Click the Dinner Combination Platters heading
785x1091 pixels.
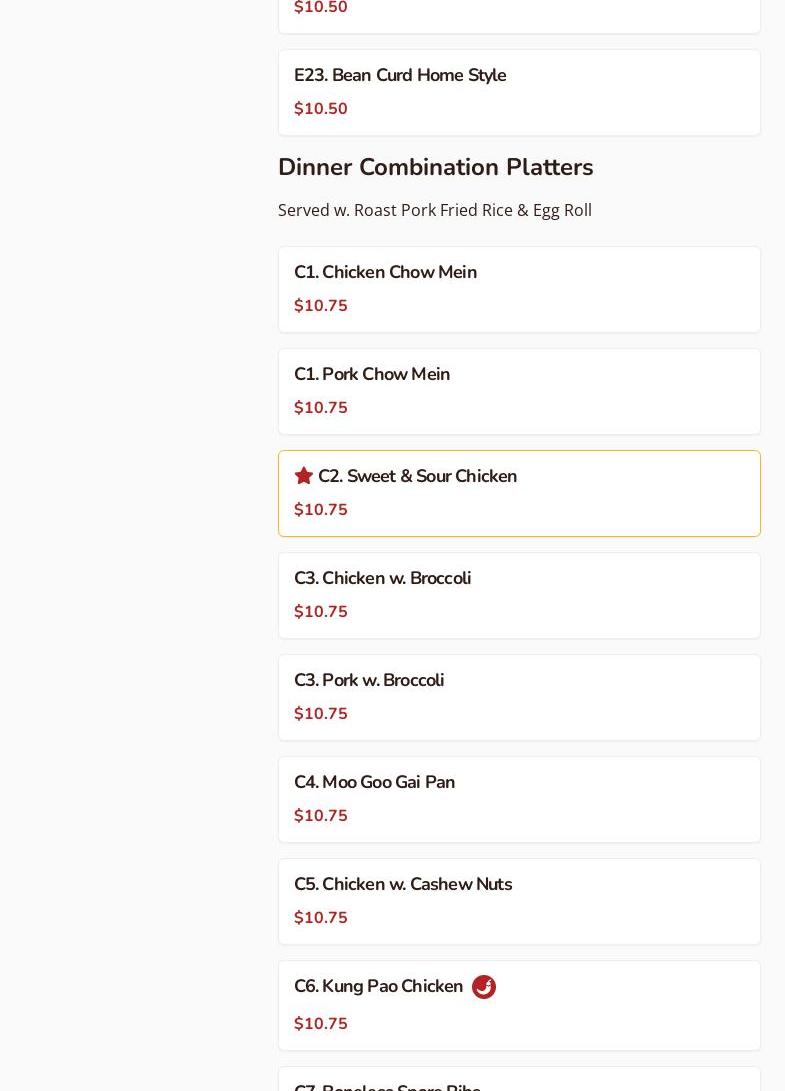click(435, 167)
